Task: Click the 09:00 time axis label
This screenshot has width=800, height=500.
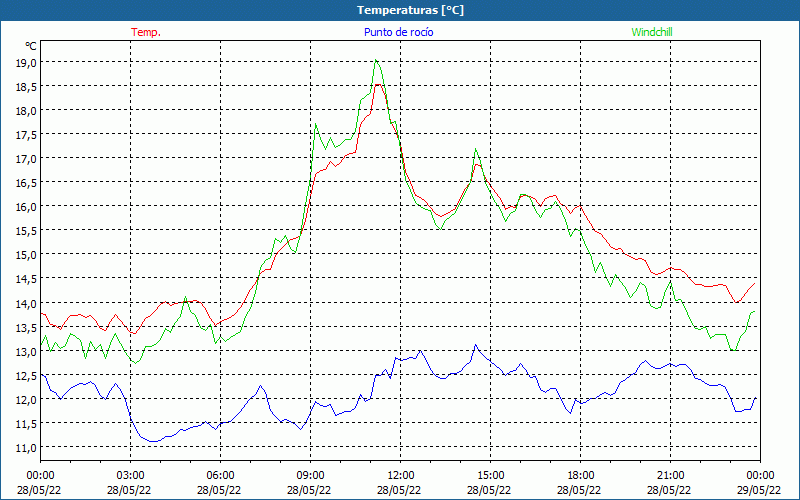Action: (309, 476)
